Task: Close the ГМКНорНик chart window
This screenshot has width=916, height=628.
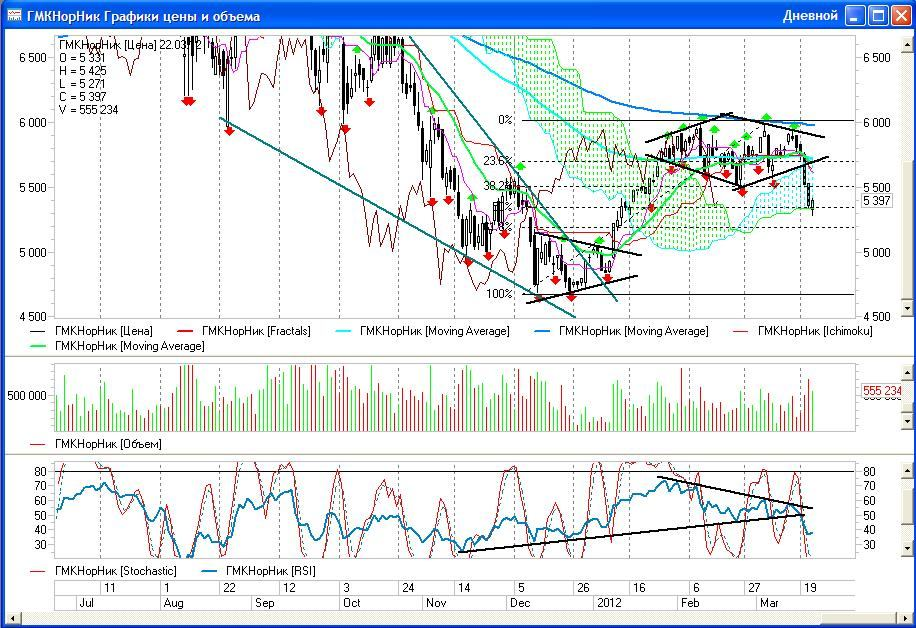Action: tap(900, 16)
